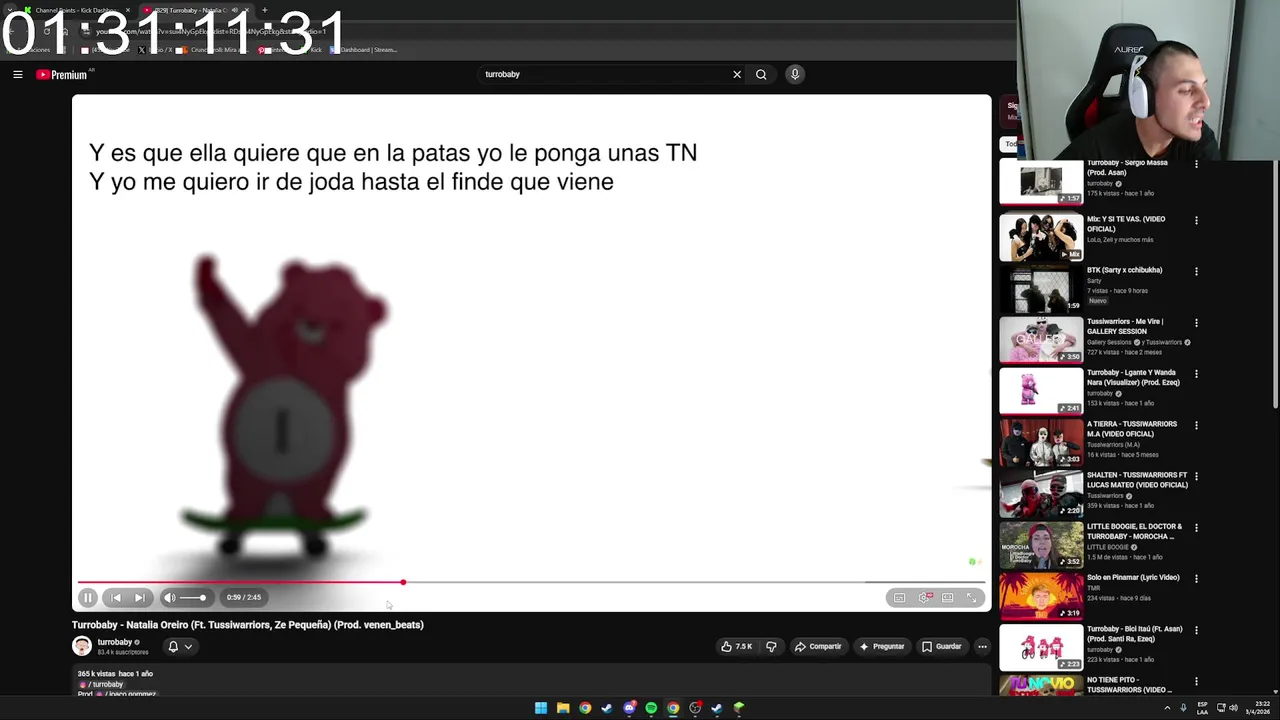Open Turrobaby - Bizi Itaú video thumbnail

click(1041, 647)
